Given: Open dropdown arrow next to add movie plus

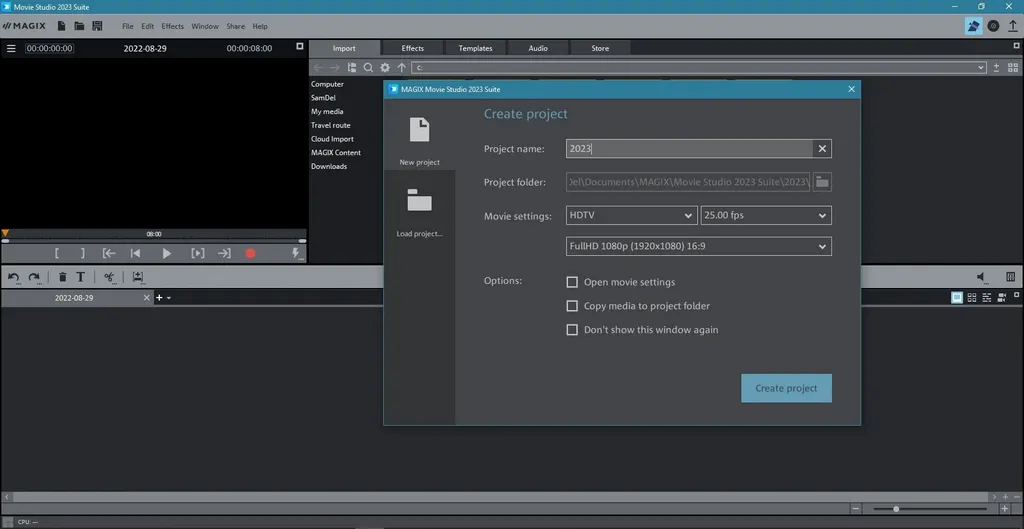Looking at the screenshot, I should 169,298.
